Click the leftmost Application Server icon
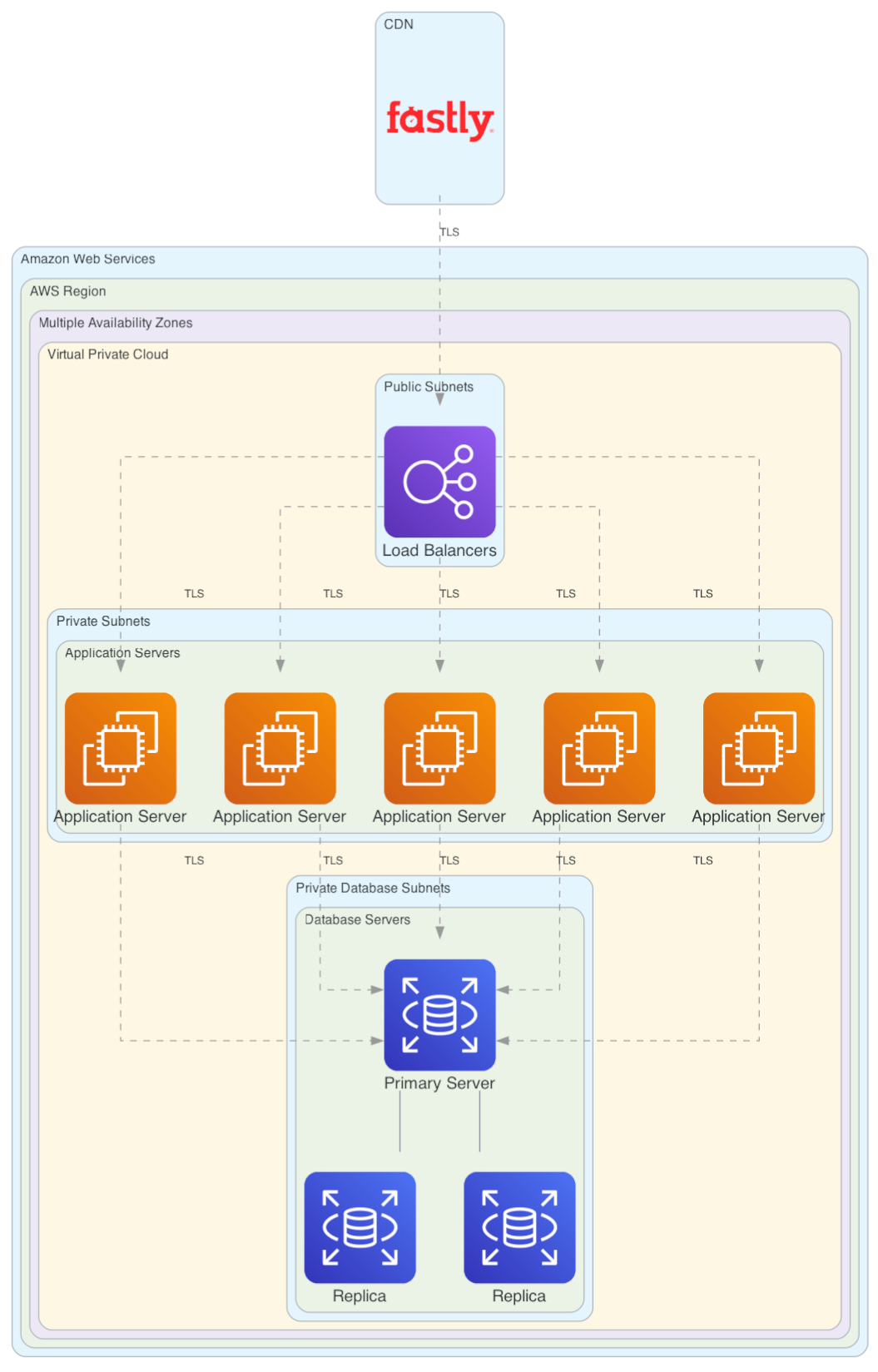878x1372 pixels. (121, 747)
